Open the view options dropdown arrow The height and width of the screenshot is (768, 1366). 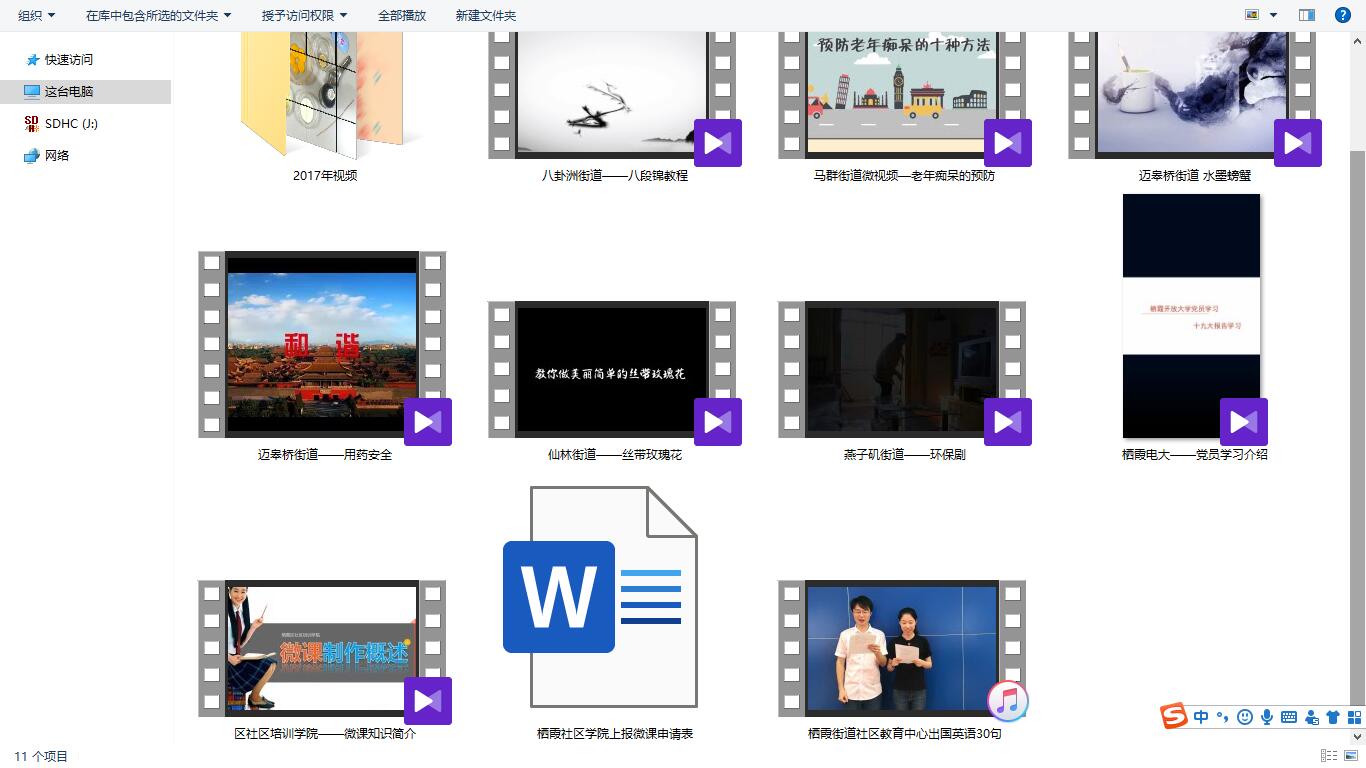[x=1273, y=15]
